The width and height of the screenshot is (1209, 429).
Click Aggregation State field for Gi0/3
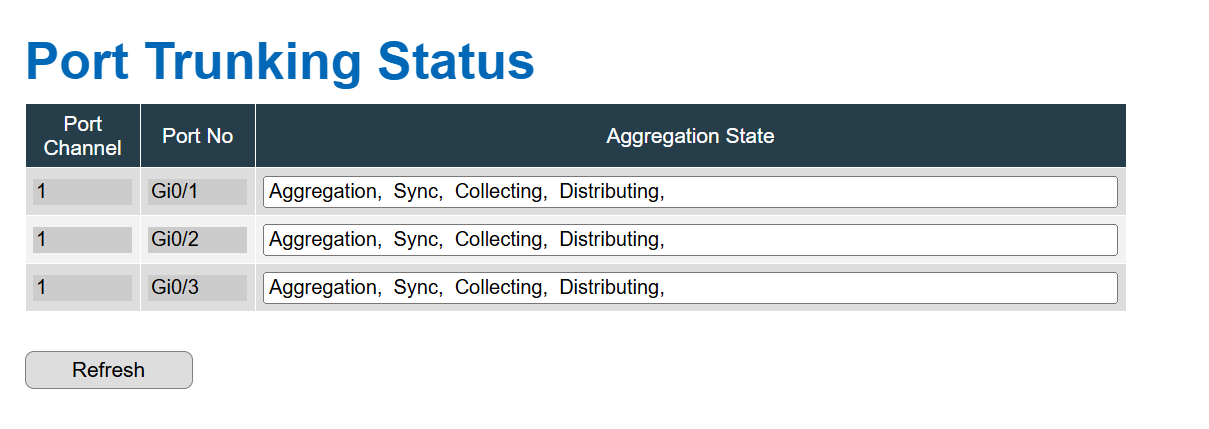[690, 288]
